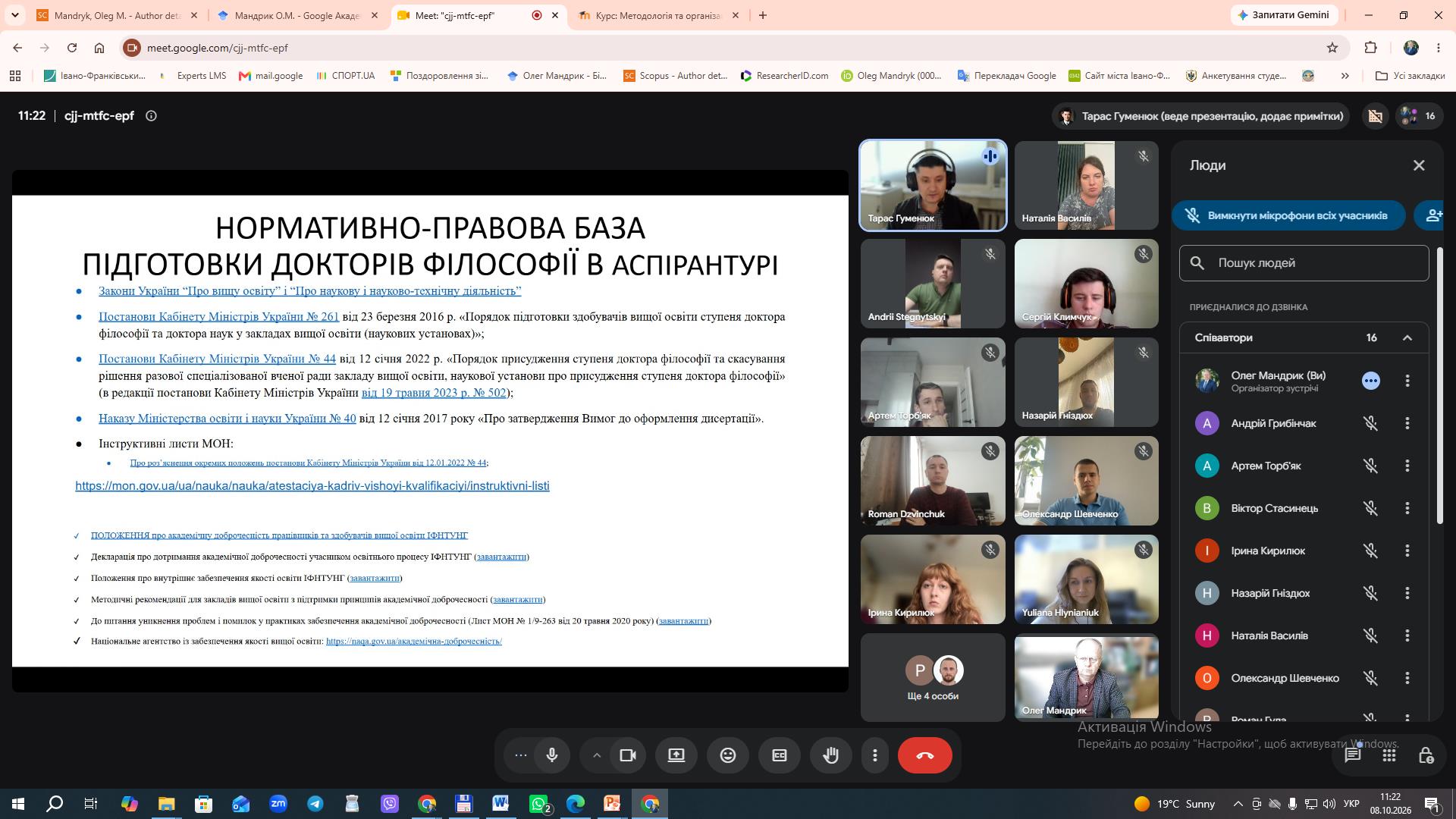The width and height of the screenshot is (1456, 819).
Task: Switch to Мандрик О.М. Google Академія tab
Action: click(297, 15)
